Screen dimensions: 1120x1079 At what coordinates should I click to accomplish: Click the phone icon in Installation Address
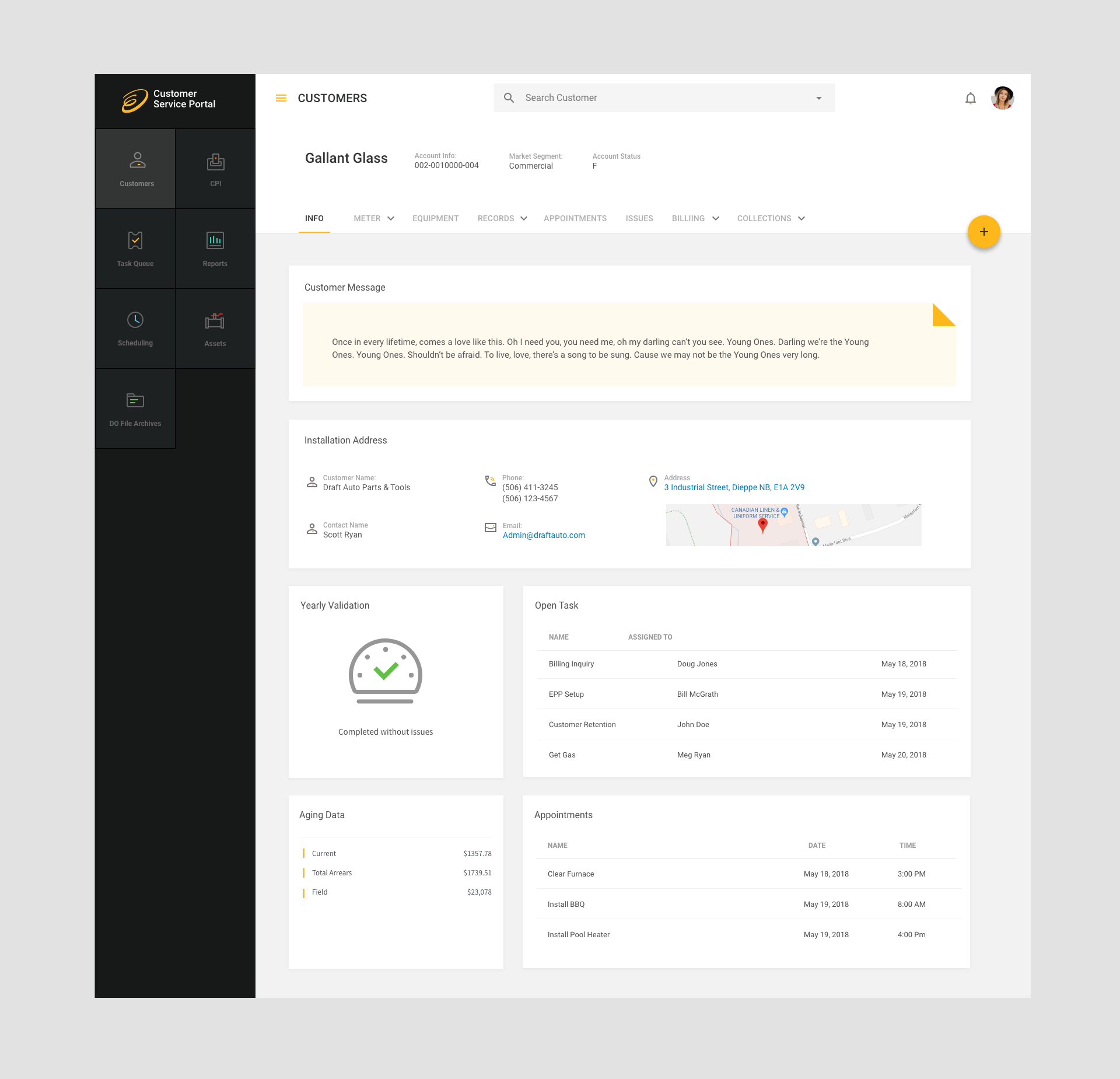[x=491, y=481]
